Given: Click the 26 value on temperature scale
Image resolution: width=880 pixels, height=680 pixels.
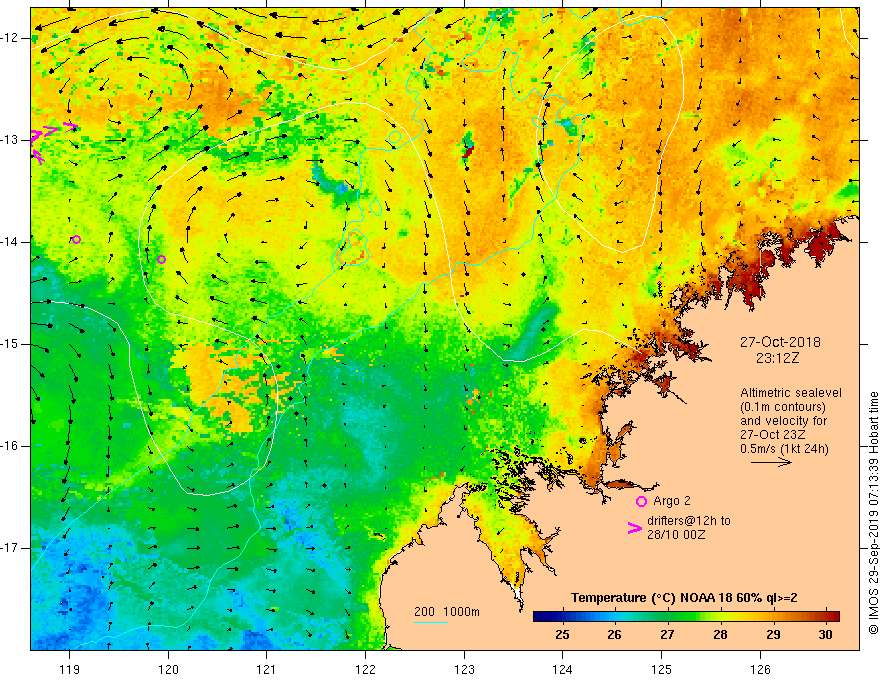Looking at the screenshot, I should [x=614, y=635].
